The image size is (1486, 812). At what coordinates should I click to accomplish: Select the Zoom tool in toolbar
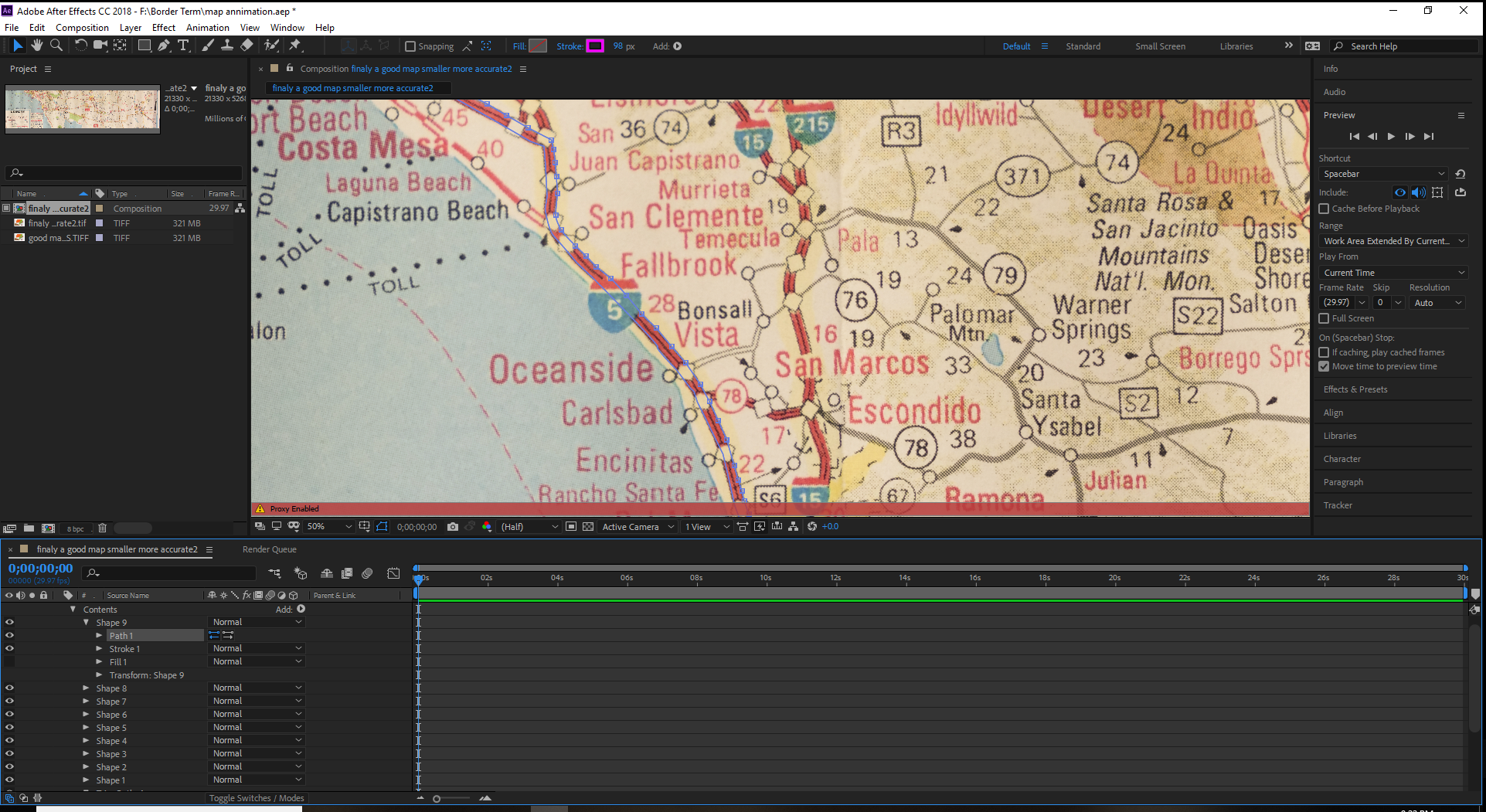56,46
